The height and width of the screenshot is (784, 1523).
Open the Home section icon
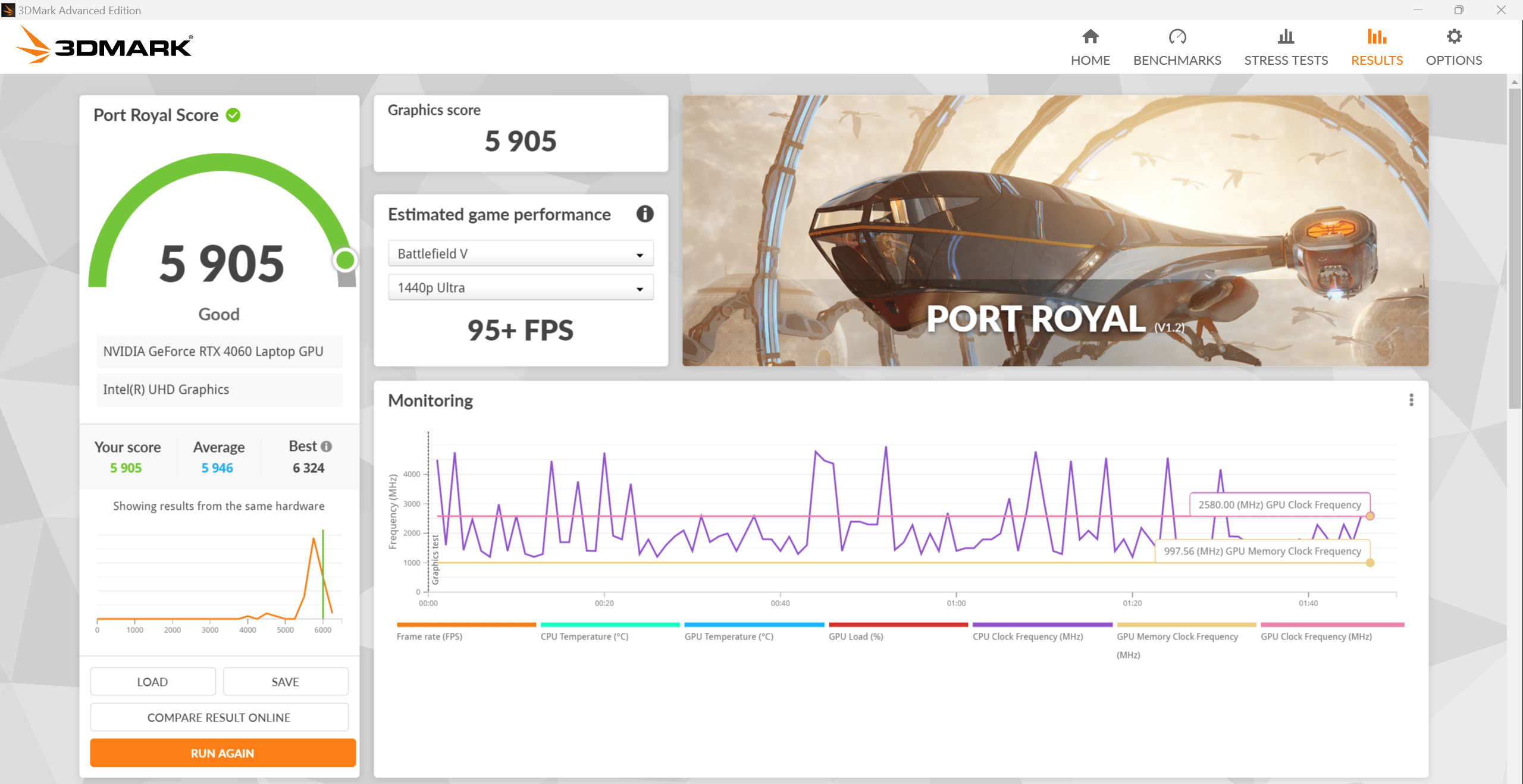point(1090,37)
